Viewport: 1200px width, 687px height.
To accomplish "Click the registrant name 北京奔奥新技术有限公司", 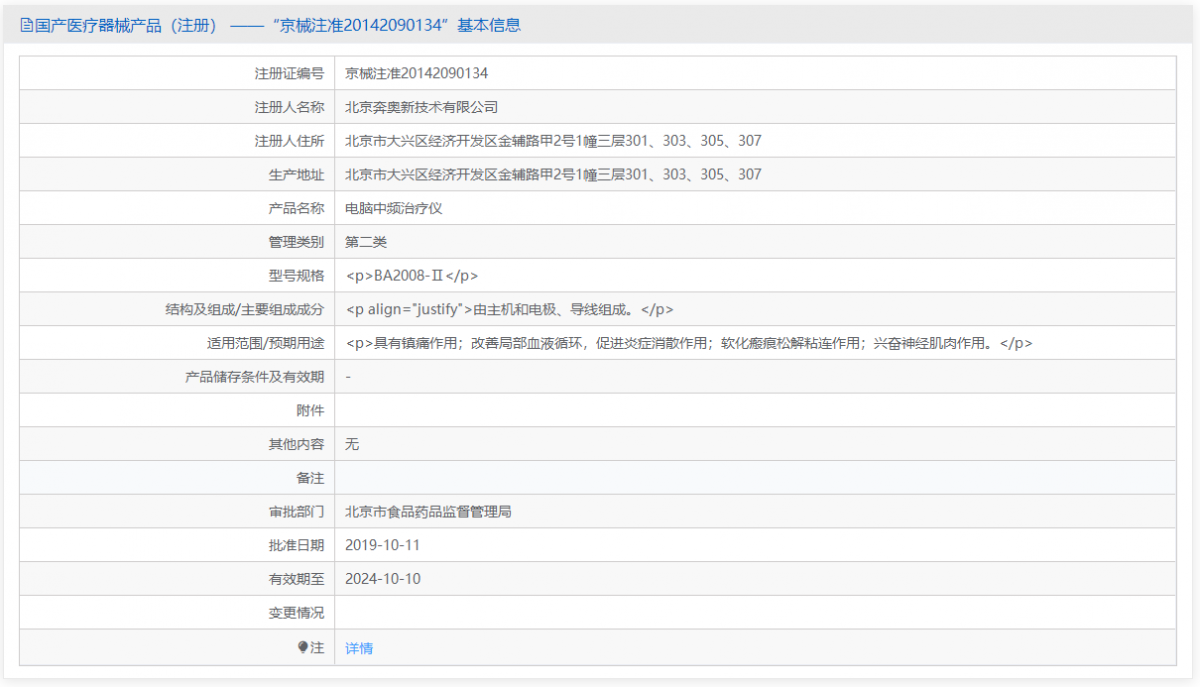I will tap(421, 106).
